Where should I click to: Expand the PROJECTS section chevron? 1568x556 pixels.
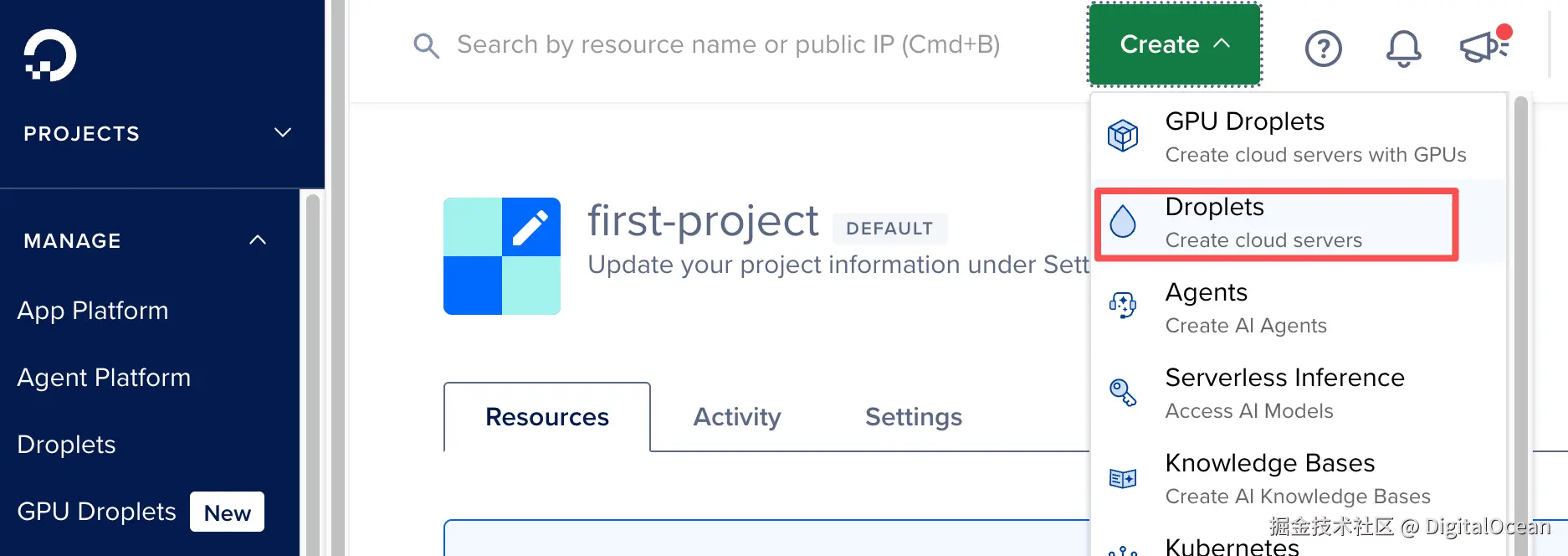283,132
